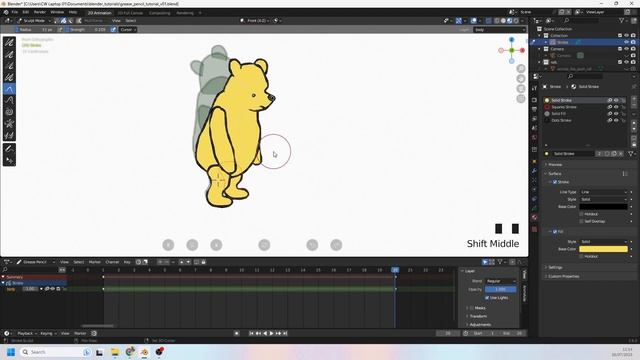Select the Clone sculpt tool
Viewport: 640px width, 360px height.
[x=9, y=135]
